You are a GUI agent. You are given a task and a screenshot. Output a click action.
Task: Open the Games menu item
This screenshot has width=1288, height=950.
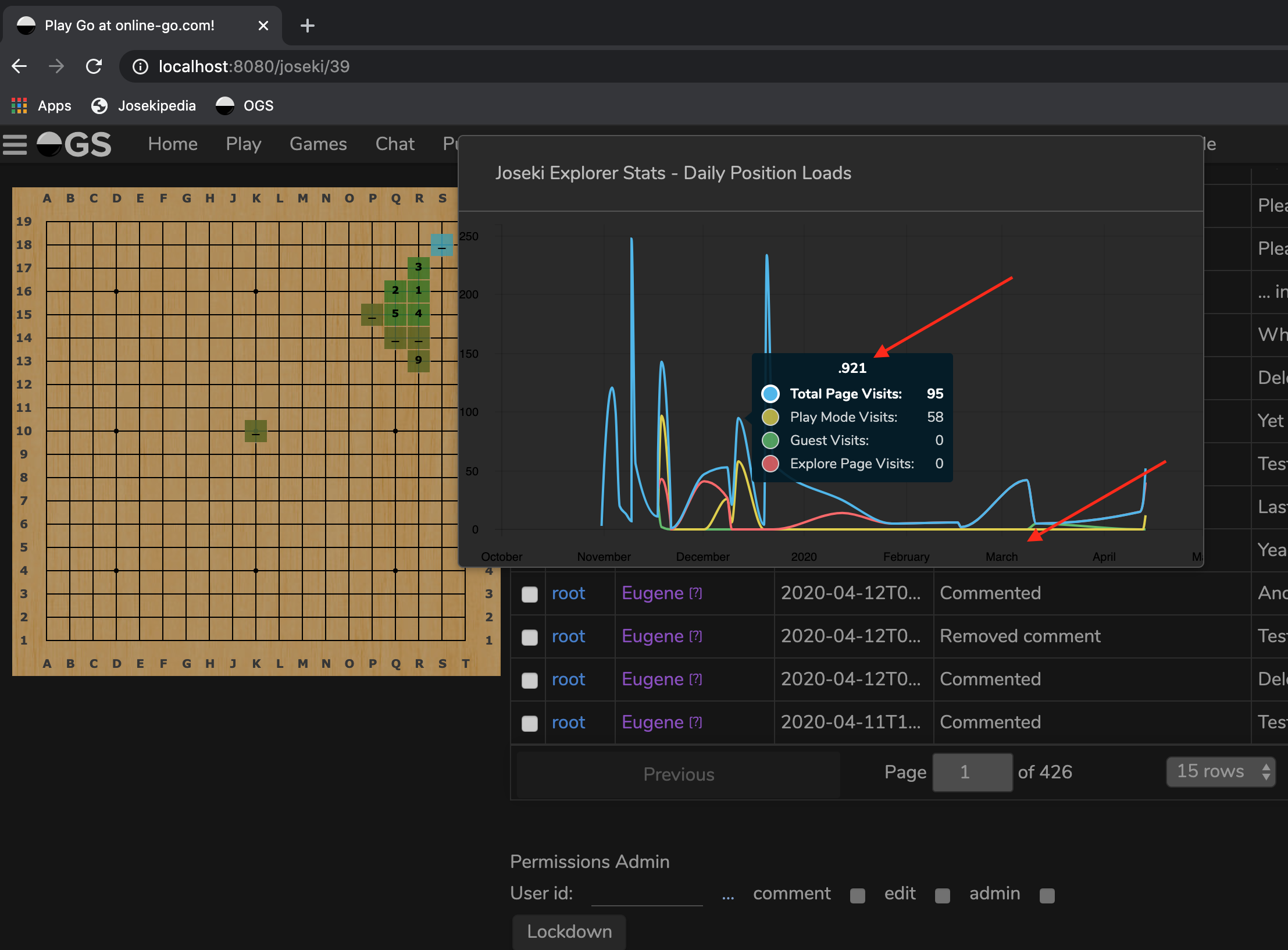318,144
